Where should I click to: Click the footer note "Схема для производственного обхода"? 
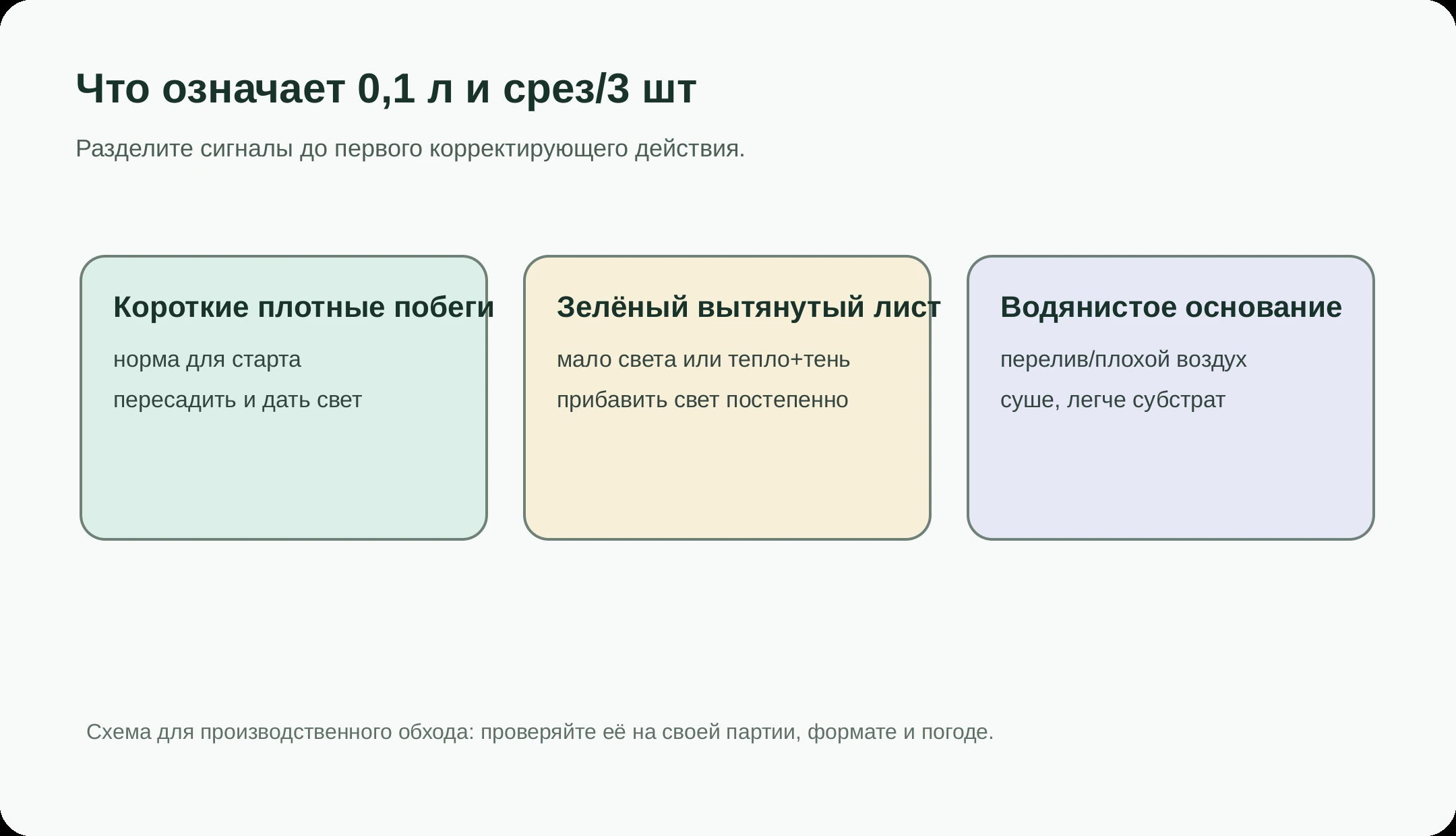[280, 731]
